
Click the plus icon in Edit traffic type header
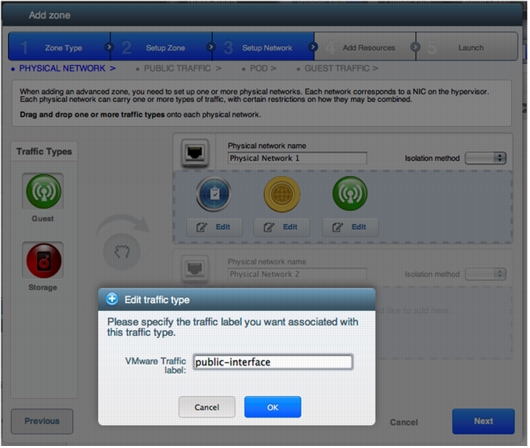[x=112, y=300]
